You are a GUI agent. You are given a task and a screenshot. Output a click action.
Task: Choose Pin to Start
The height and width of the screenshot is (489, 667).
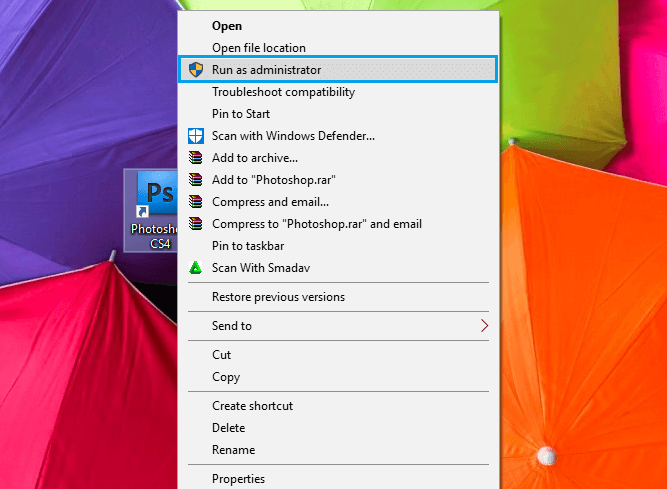pyautogui.click(x=338, y=114)
